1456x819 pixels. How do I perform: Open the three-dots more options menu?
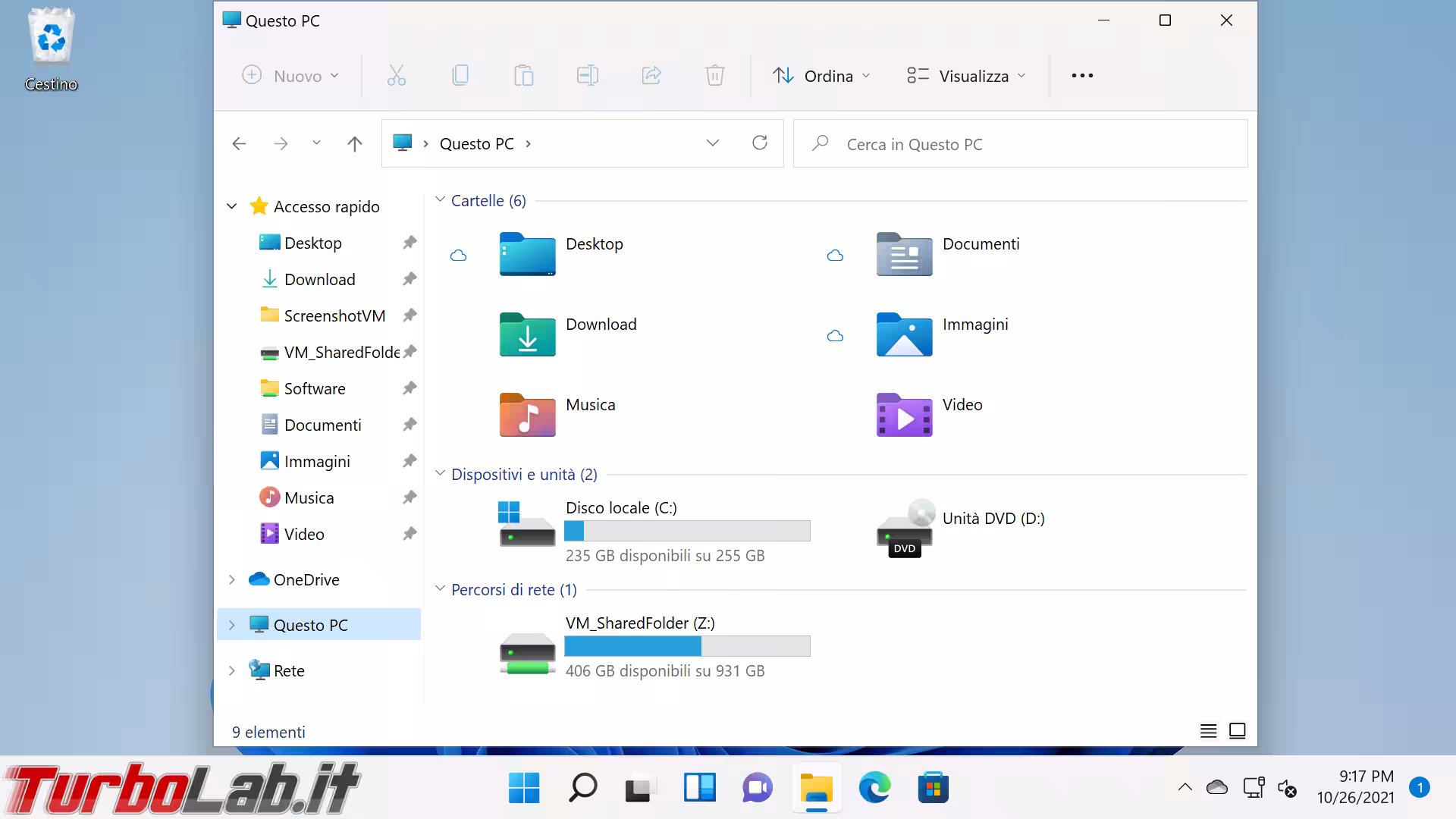click(1082, 76)
